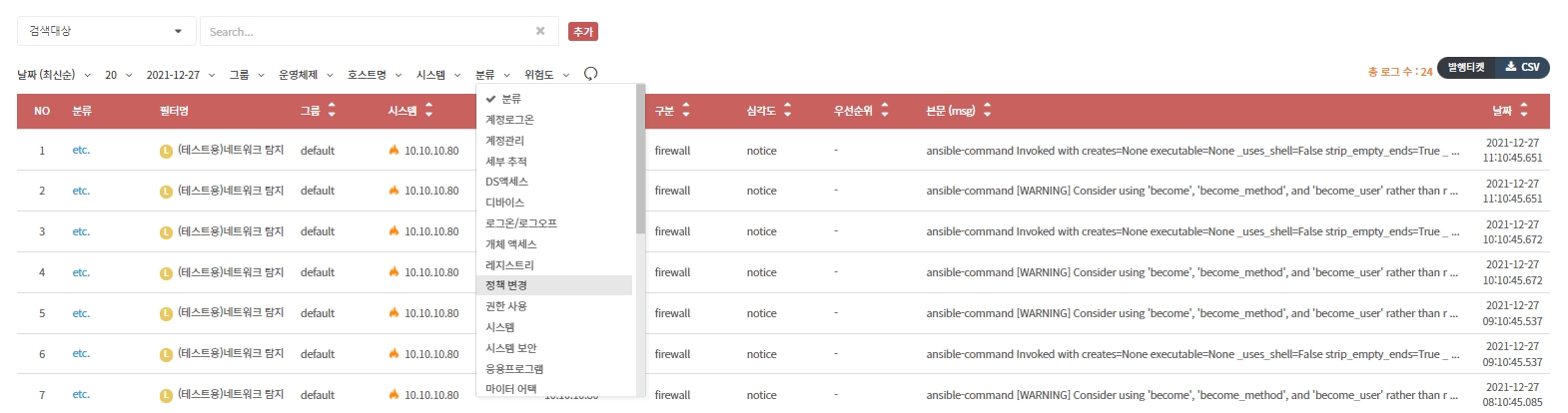Open the 검색대상 dropdown
Viewport: 1568px width, 413px height.
pyautogui.click(x=106, y=31)
